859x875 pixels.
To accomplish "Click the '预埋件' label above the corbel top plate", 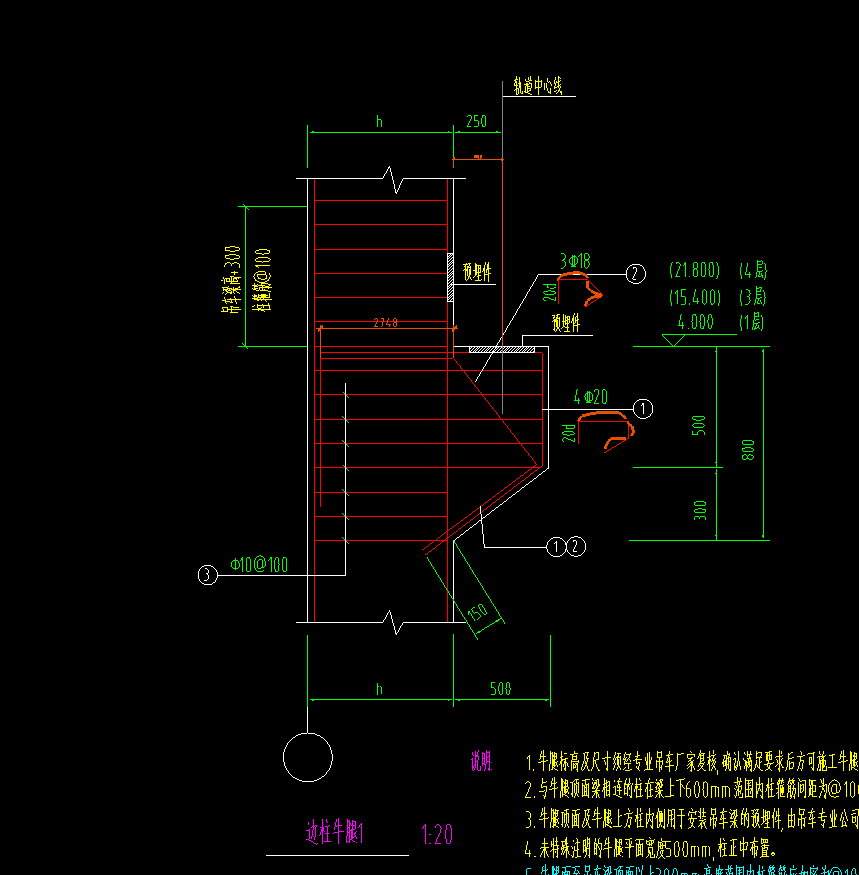I will [566, 323].
